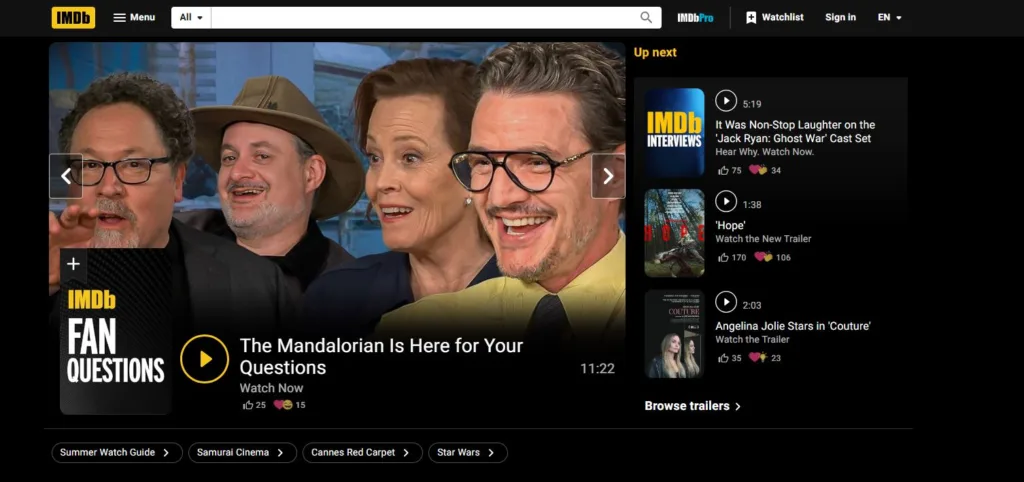Open Cannes Red Carpet chip
The image size is (1024, 482).
[362, 453]
